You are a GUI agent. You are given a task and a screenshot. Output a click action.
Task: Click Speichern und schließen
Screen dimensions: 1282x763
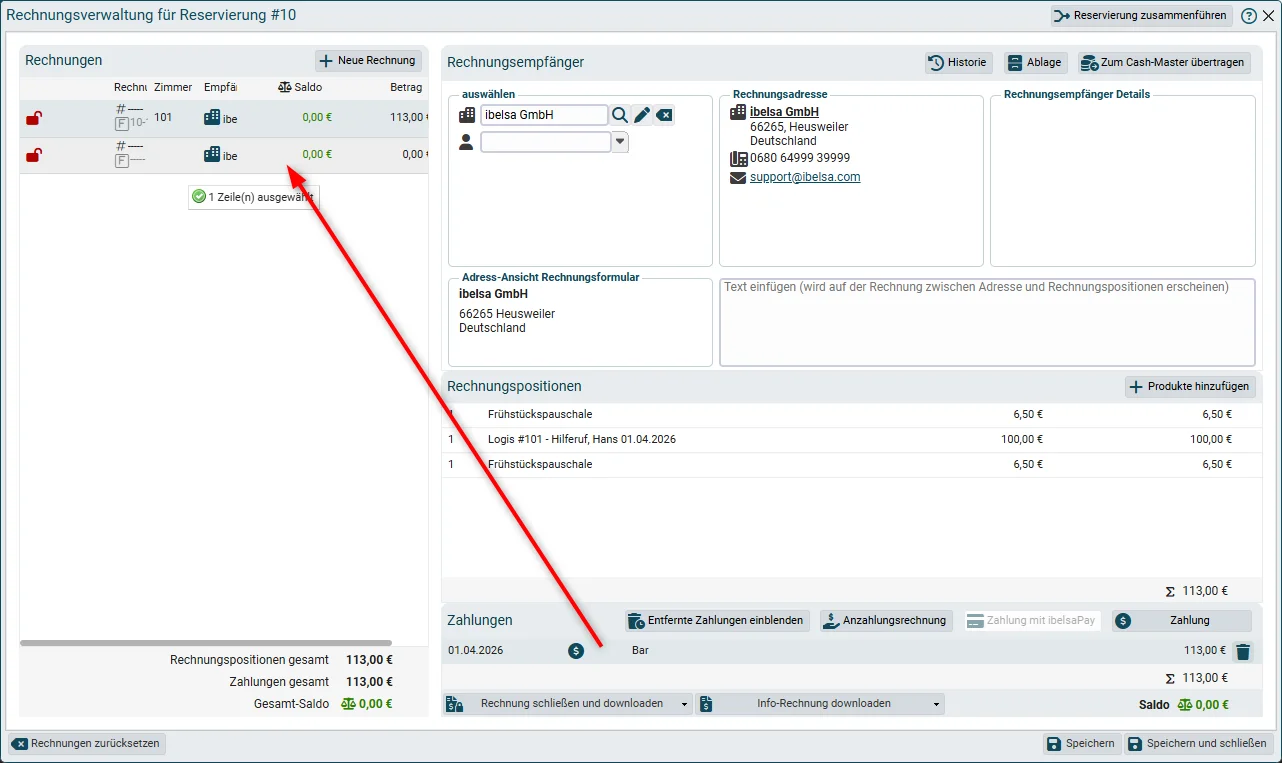click(1199, 744)
